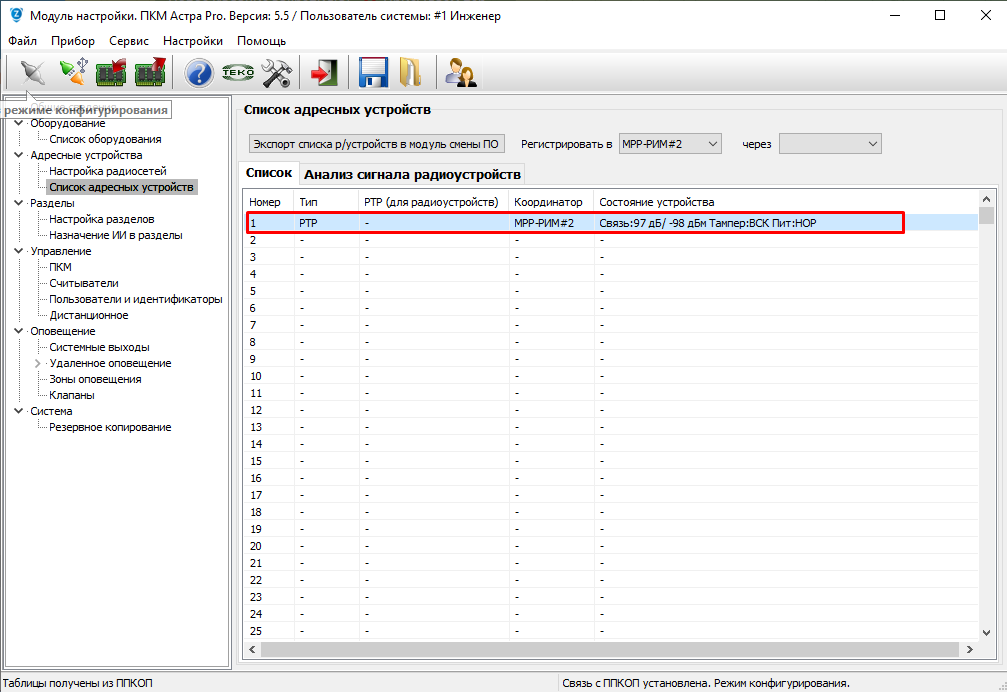The width and height of the screenshot is (1007, 692).
Task: Expand the Удаленное оповещение tree node
Action: tap(38, 363)
